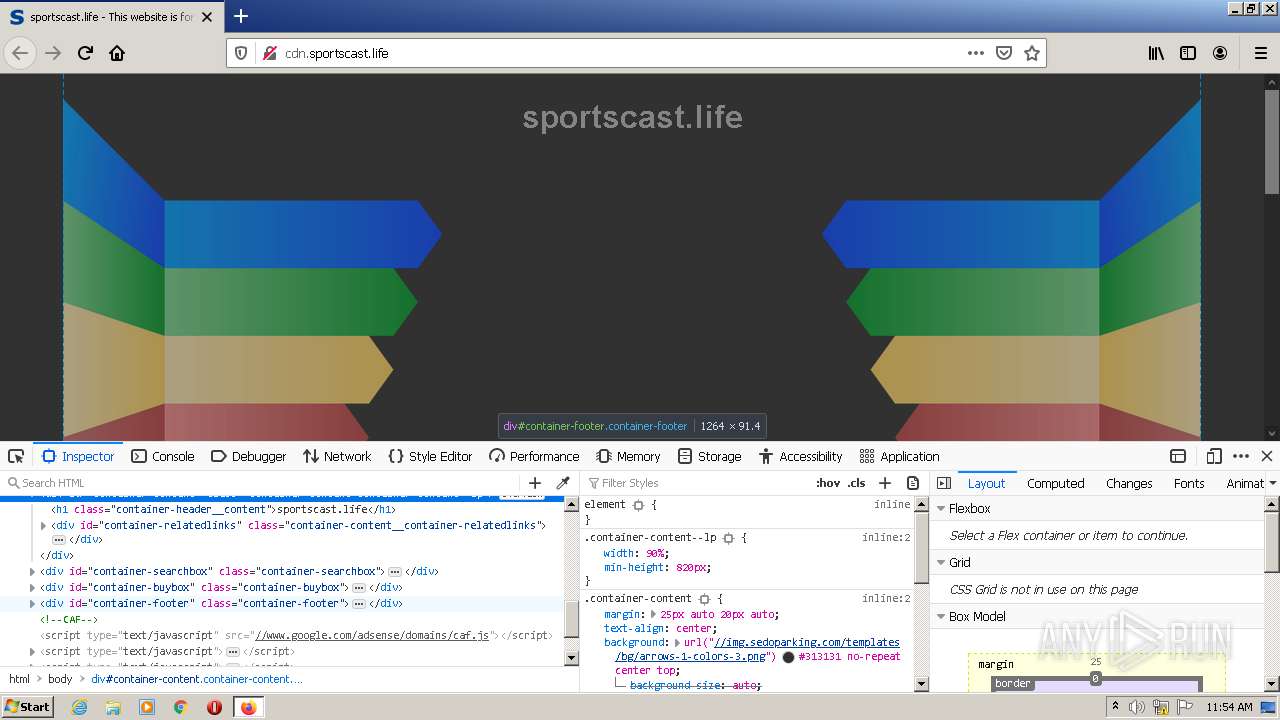Open page actions three-dot menu
The width and height of the screenshot is (1280, 720).
pyautogui.click(x=976, y=53)
